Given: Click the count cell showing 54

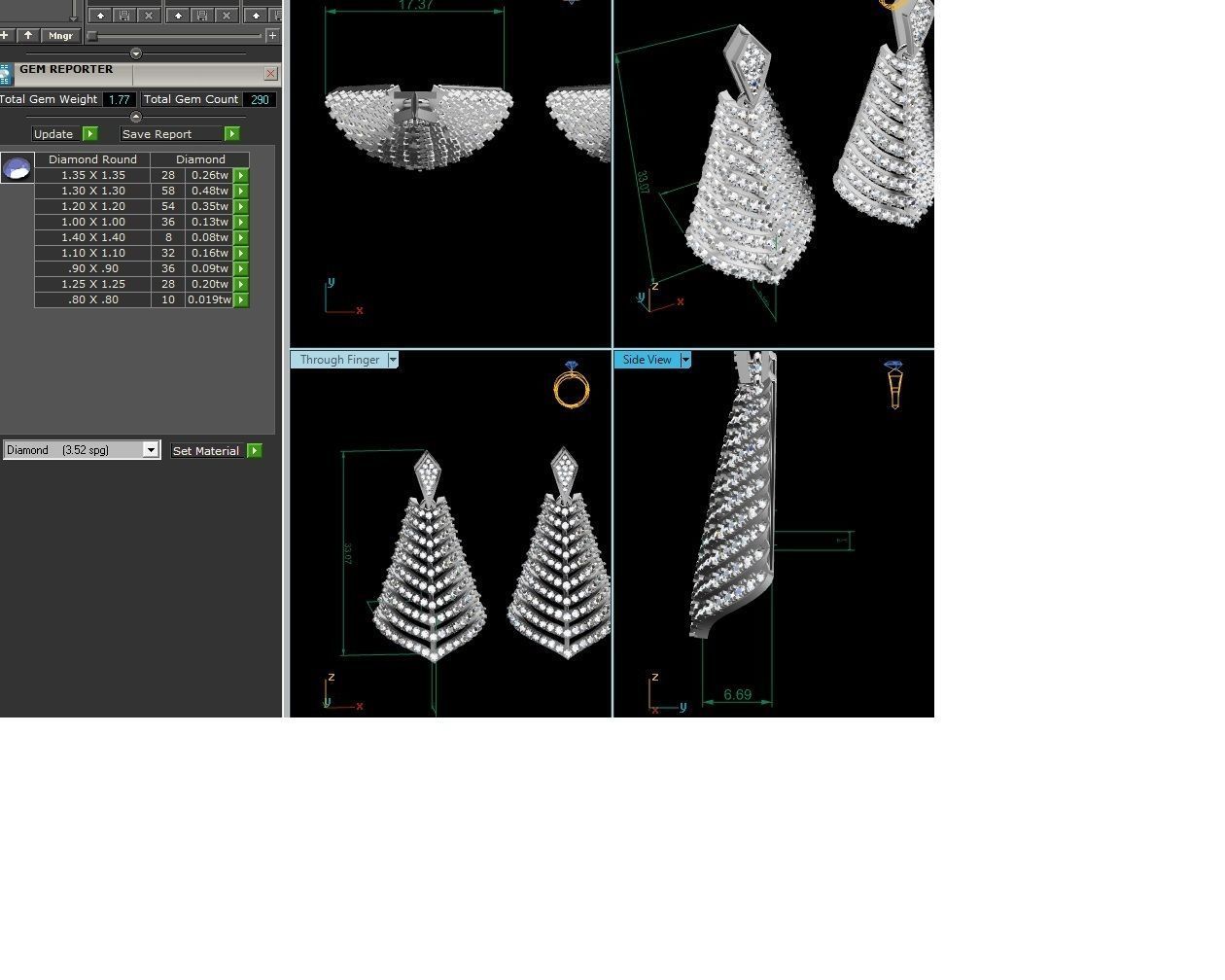Looking at the screenshot, I should coord(168,206).
